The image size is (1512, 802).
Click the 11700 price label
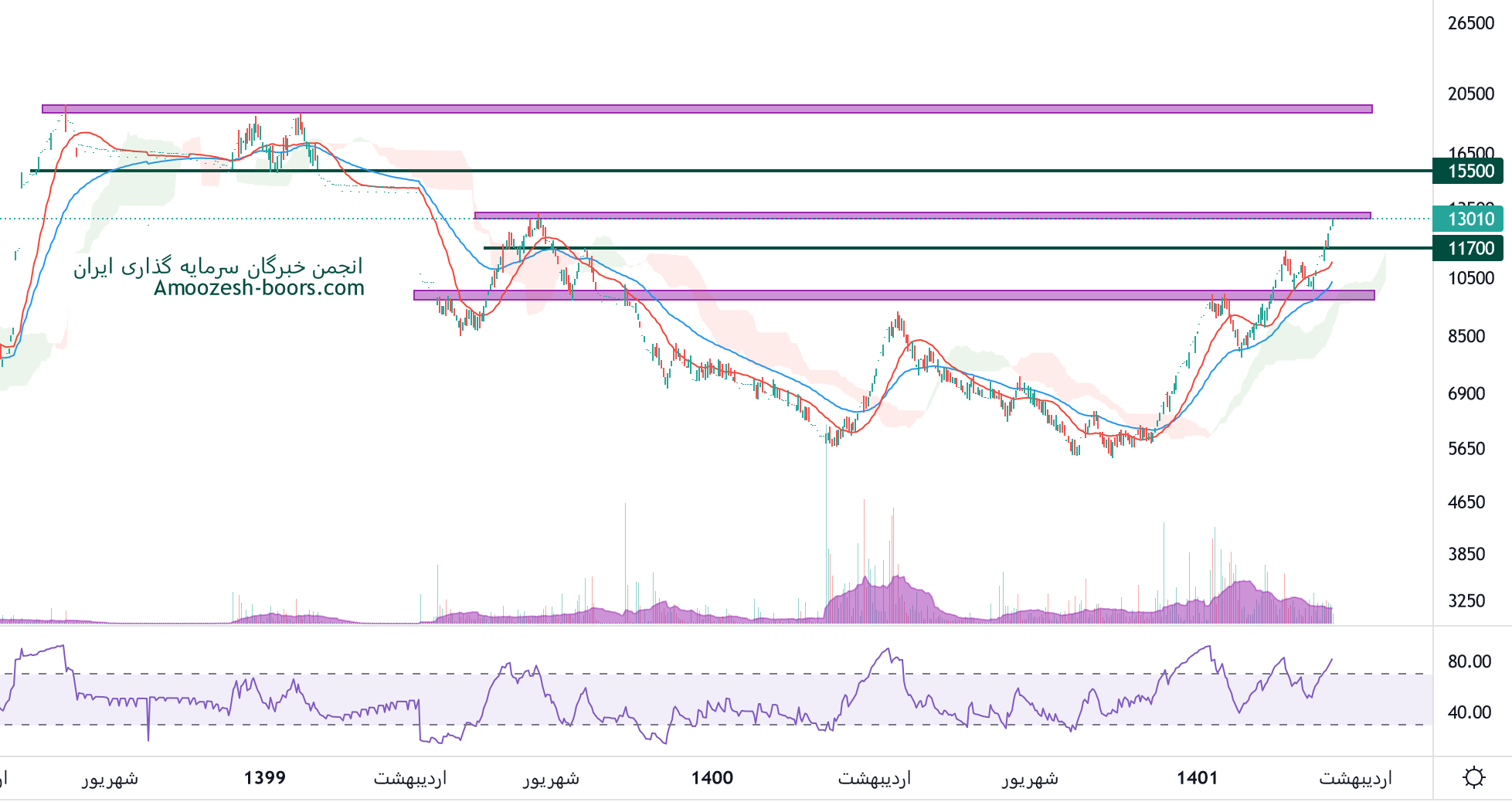coord(1467,248)
